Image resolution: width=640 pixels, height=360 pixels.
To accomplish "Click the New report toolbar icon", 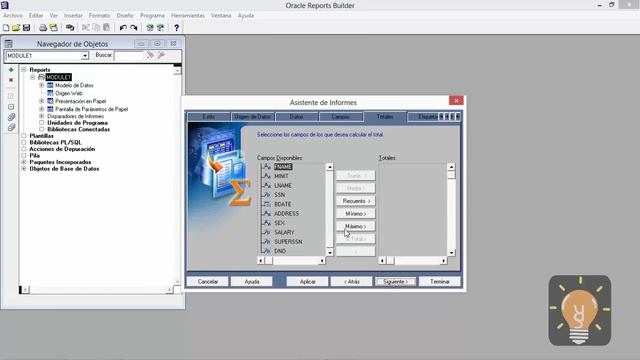I will click(6, 28).
